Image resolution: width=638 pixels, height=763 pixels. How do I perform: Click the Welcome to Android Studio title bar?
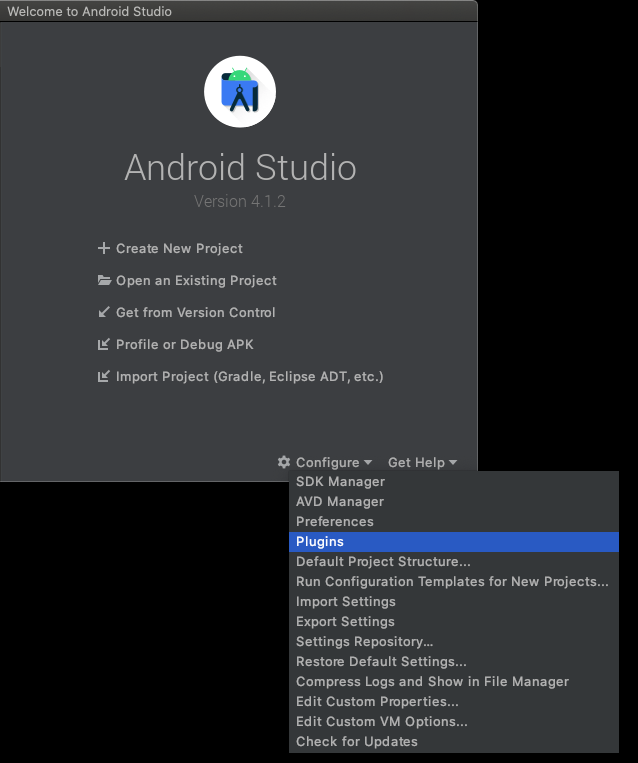tap(238, 11)
